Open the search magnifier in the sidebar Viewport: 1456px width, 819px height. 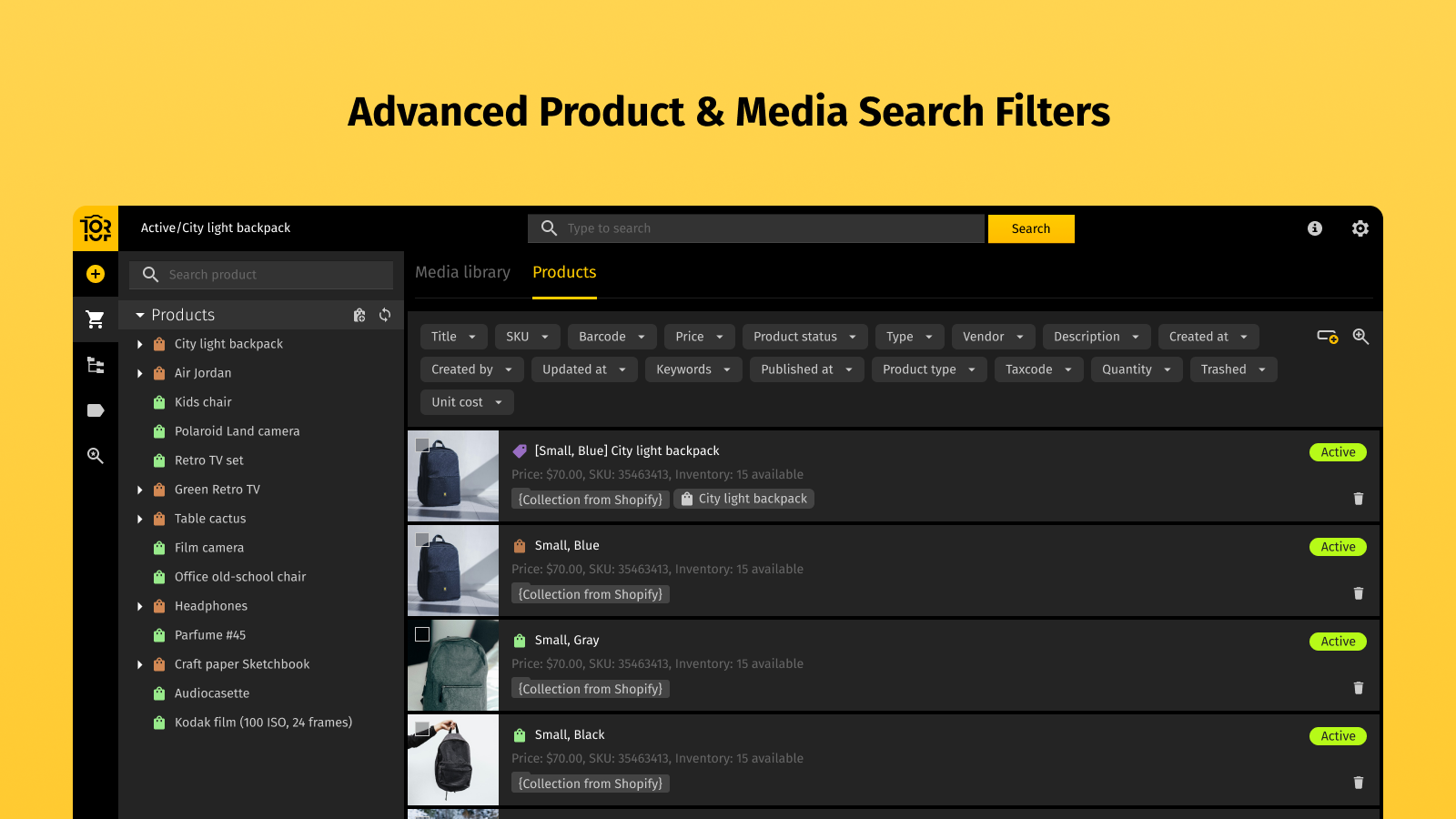pyautogui.click(x=96, y=456)
